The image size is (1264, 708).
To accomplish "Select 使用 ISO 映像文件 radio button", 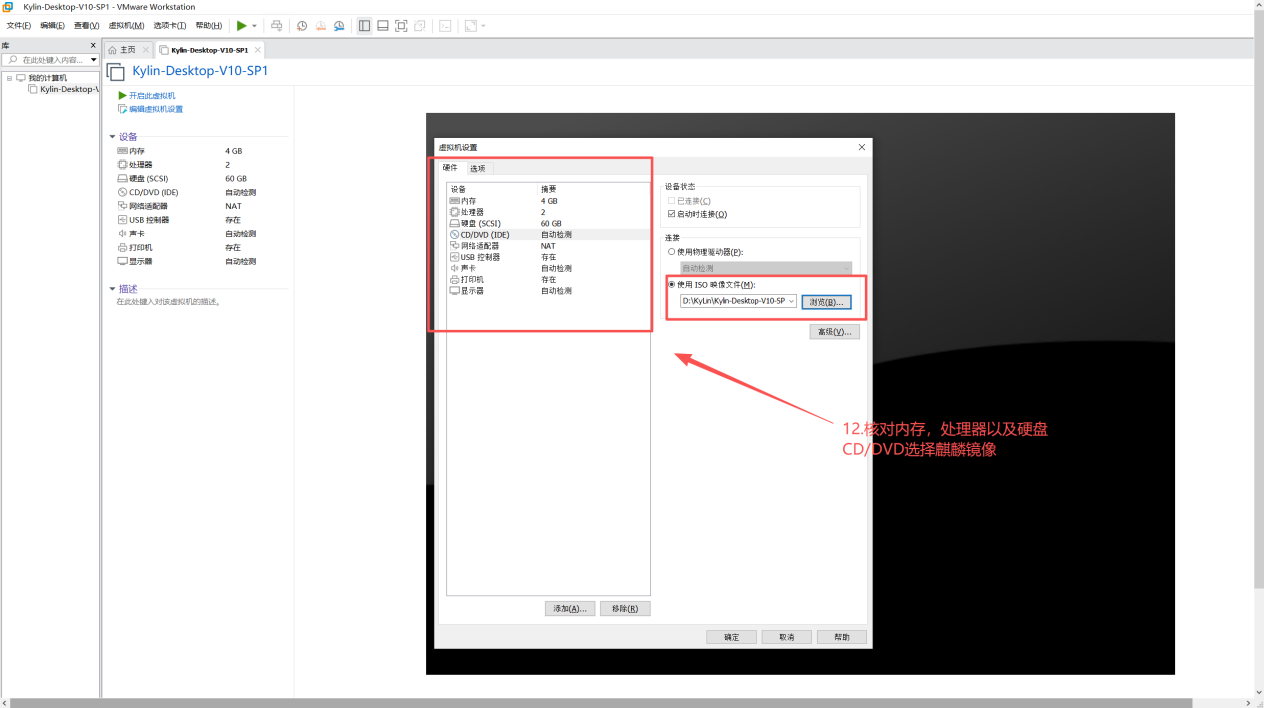I will [671, 285].
